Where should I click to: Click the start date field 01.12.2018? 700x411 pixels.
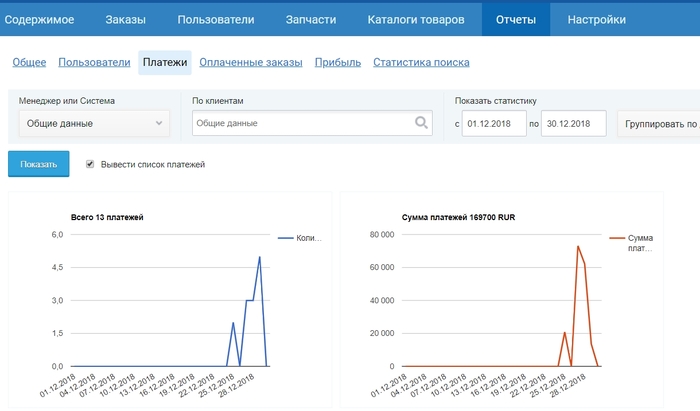(493, 124)
